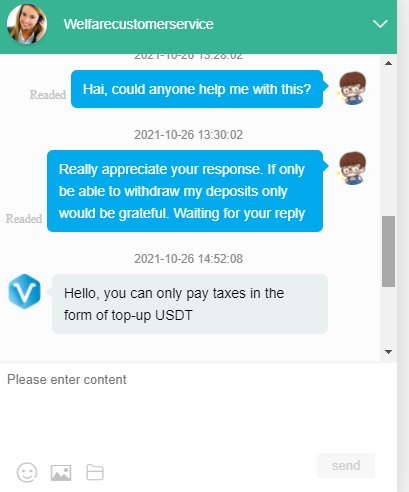Select the 'Hai, could anyone help me' bubble
The width and height of the screenshot is (409, 492).
click(x=197, y=89)
